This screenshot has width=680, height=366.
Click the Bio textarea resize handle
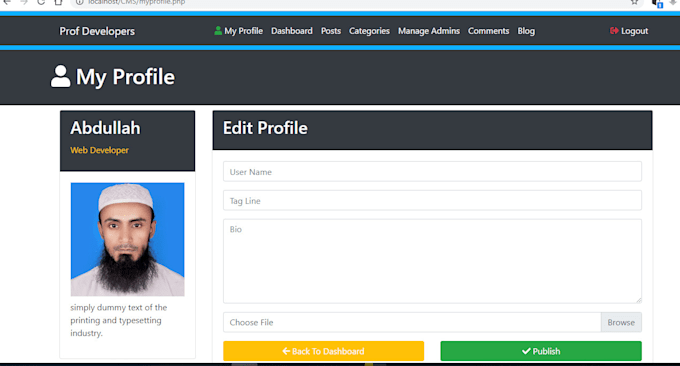click(x=638, y=300)
